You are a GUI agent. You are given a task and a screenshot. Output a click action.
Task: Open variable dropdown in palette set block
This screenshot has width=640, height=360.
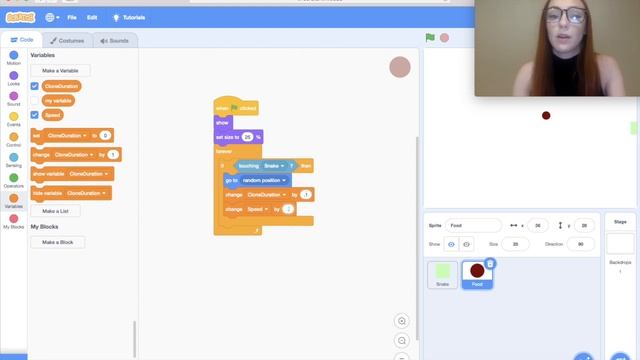tap(67, 136)
